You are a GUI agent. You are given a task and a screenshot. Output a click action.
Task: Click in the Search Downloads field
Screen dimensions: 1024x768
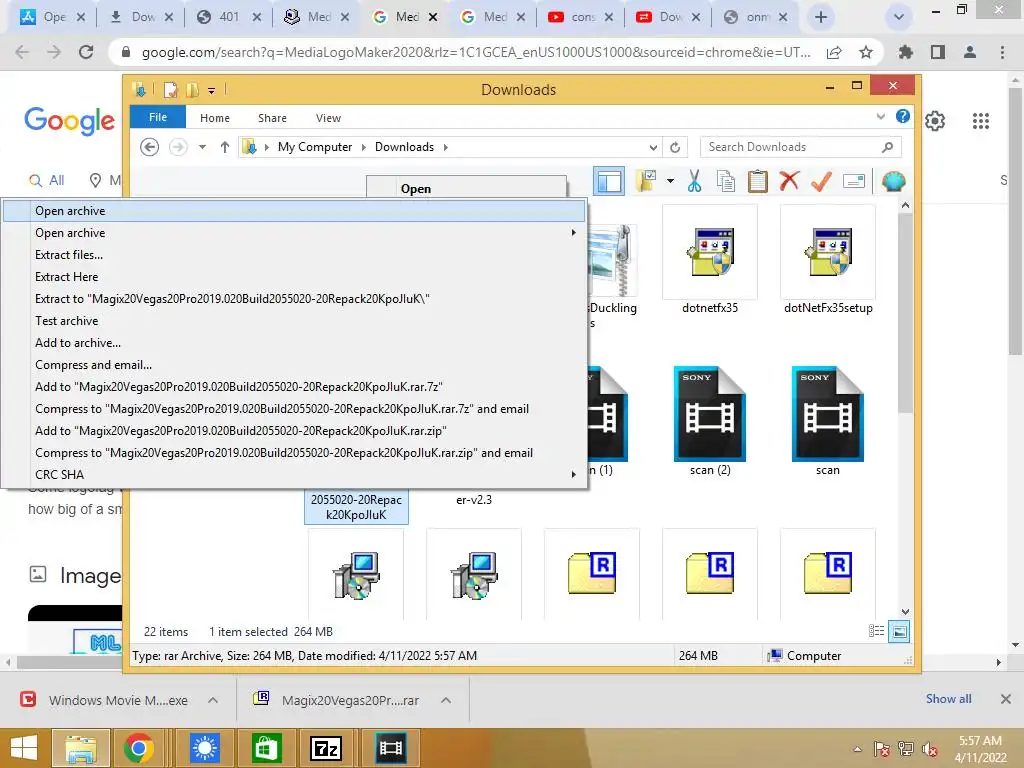pyautogui.click(x=800, y=147)
